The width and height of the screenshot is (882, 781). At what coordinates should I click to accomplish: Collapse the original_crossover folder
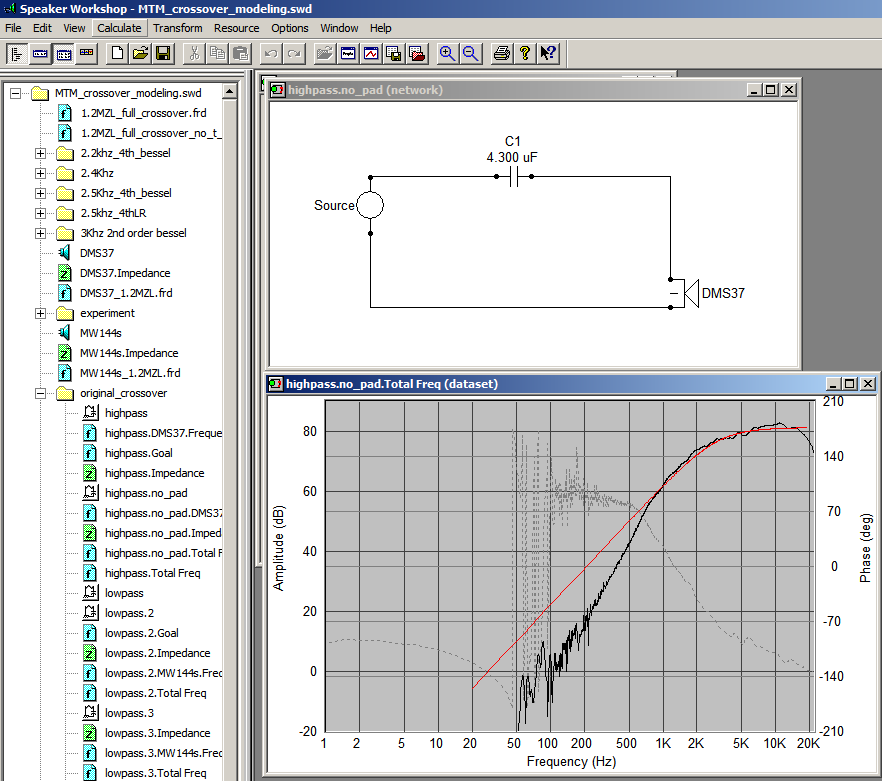(x=40, y=393)
